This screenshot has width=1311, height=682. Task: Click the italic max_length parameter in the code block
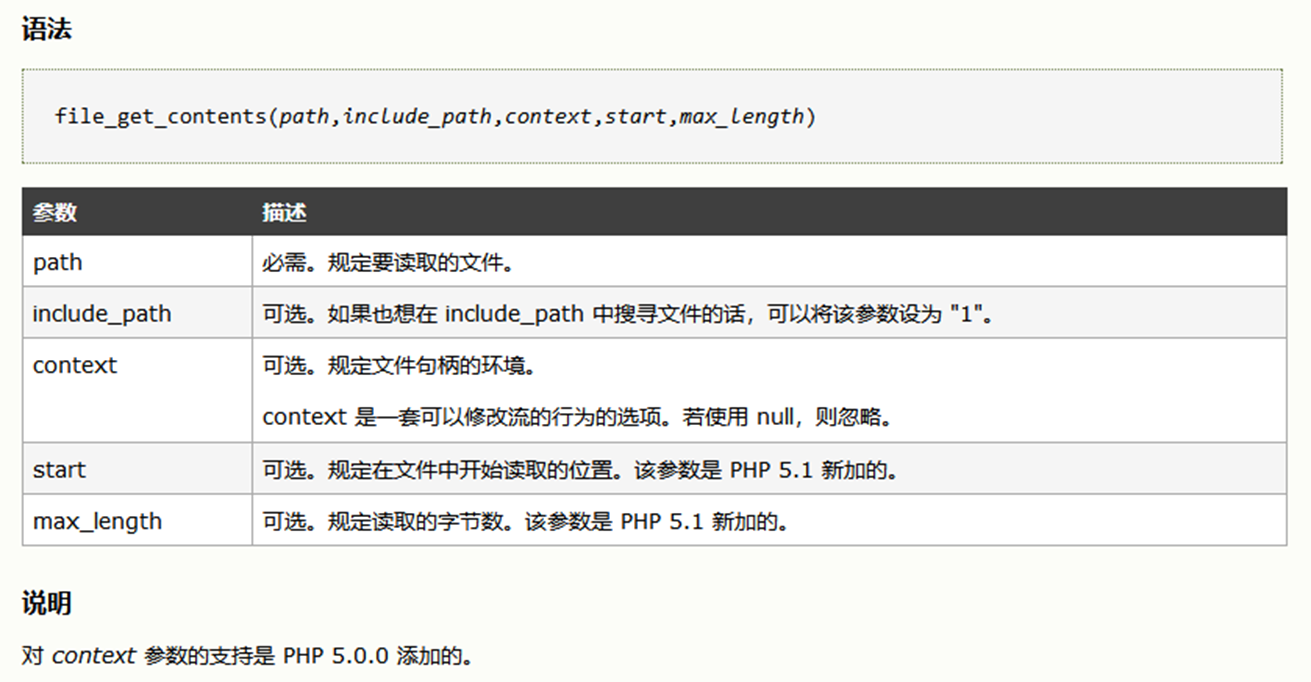(741, 117)
